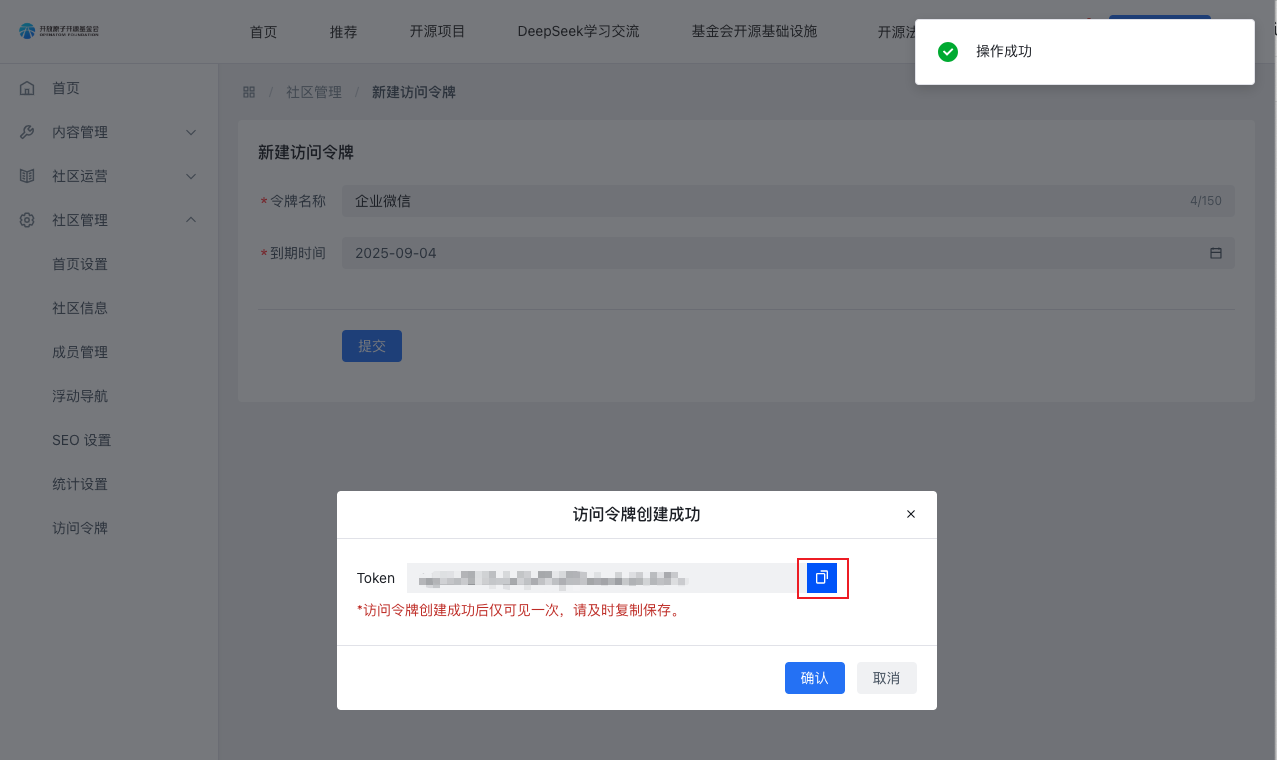
Task: Copy the token with the copy icon
Action: tap(822, 578)
